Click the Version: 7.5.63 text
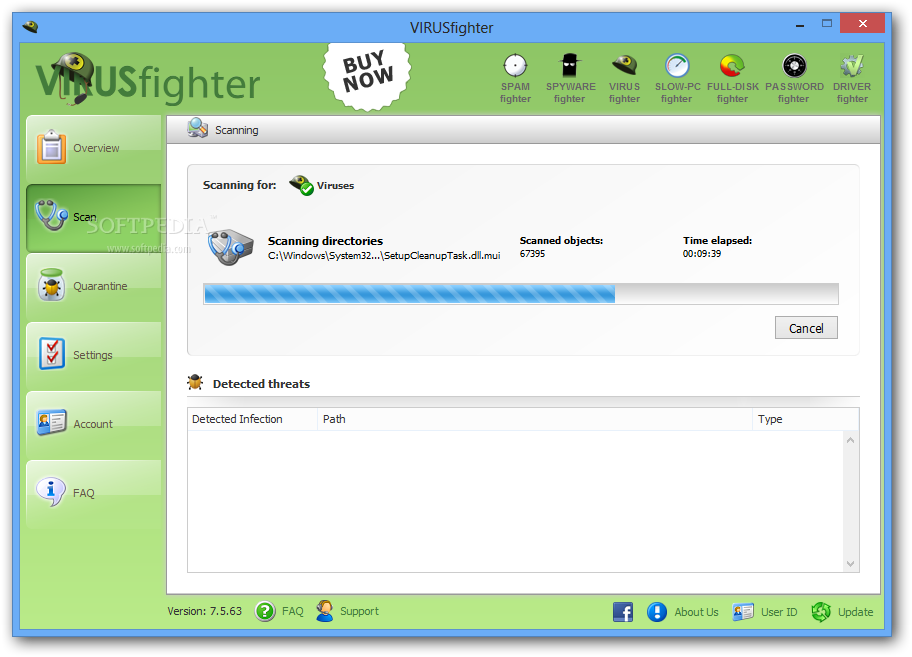 pyautogui.click(x=205, y=611)
